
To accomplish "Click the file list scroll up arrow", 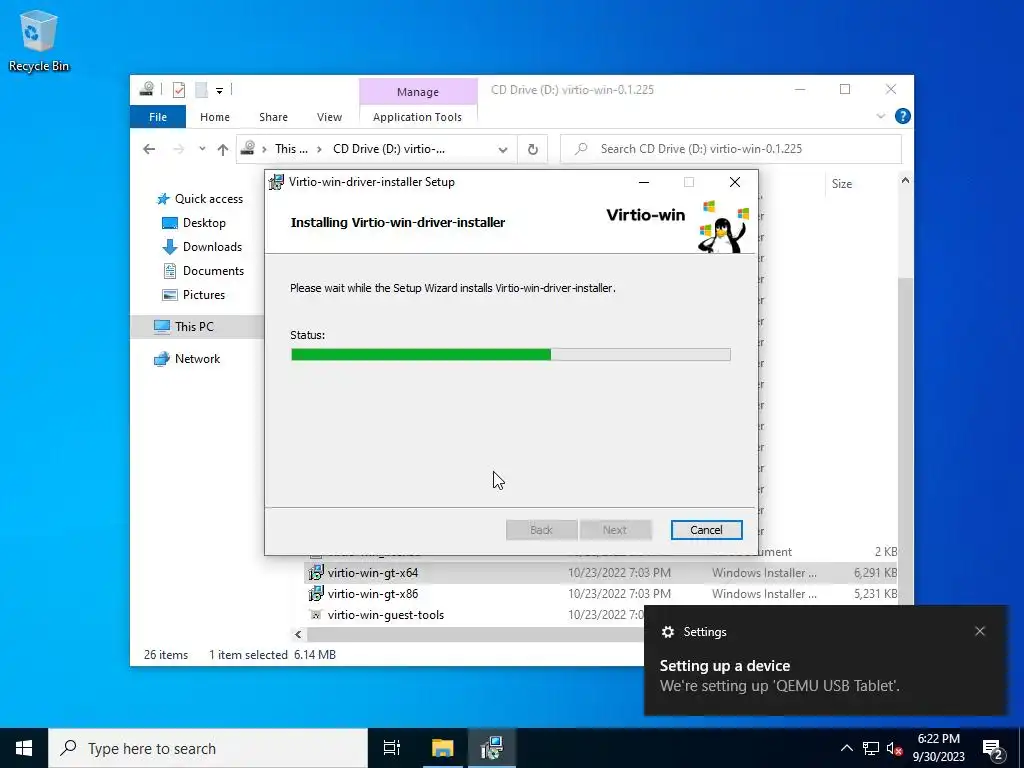I will [905, 180].
